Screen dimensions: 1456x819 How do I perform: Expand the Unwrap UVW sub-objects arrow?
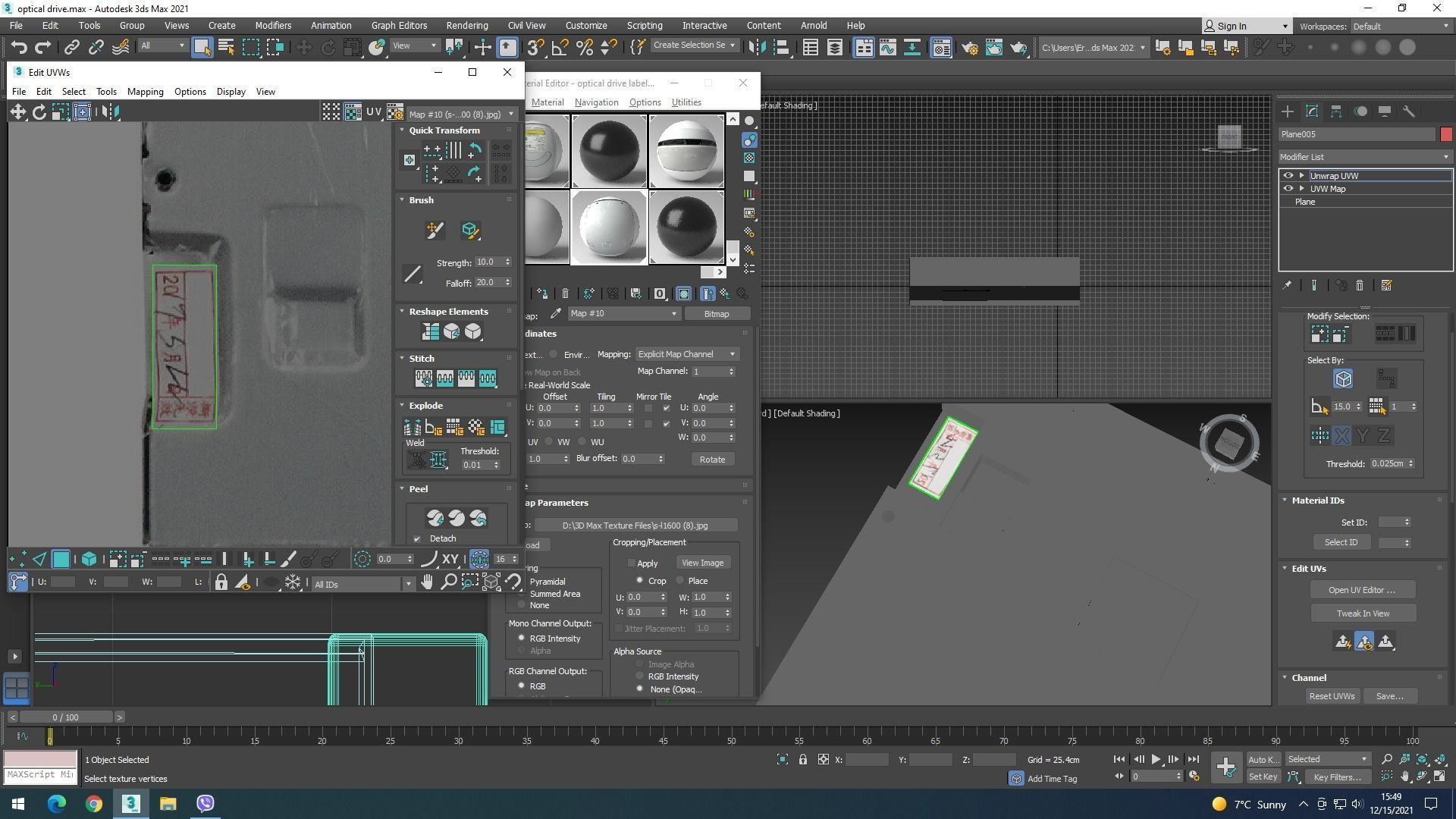tap(1301, 176)
